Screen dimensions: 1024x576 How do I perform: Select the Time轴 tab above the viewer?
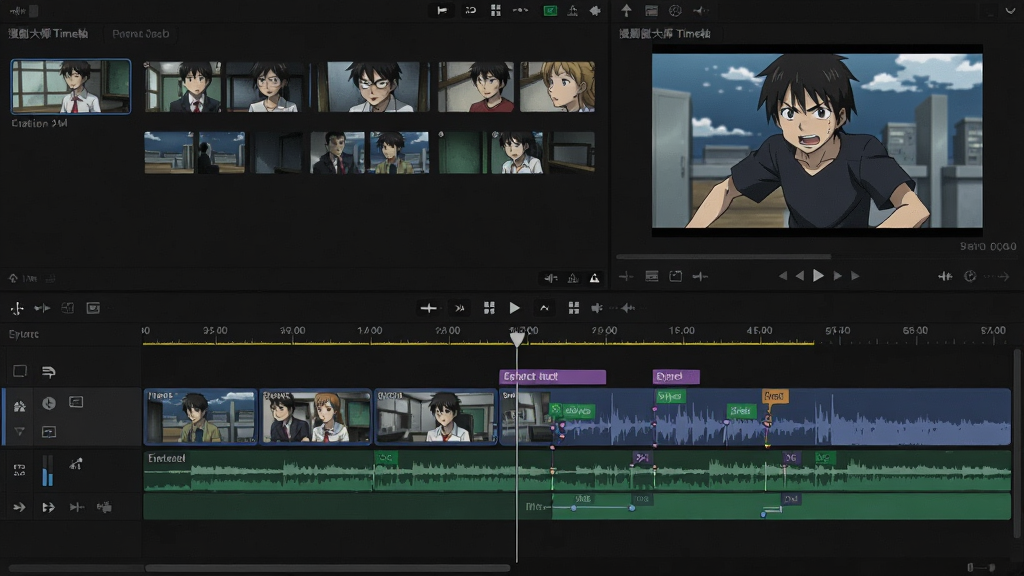pos(665,34)
